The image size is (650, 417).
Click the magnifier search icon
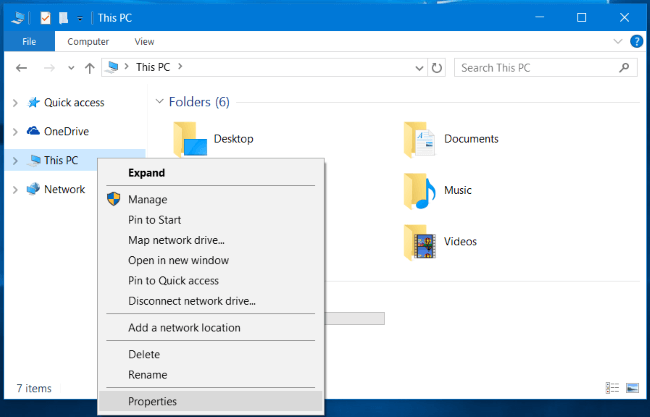coord(624,68)
